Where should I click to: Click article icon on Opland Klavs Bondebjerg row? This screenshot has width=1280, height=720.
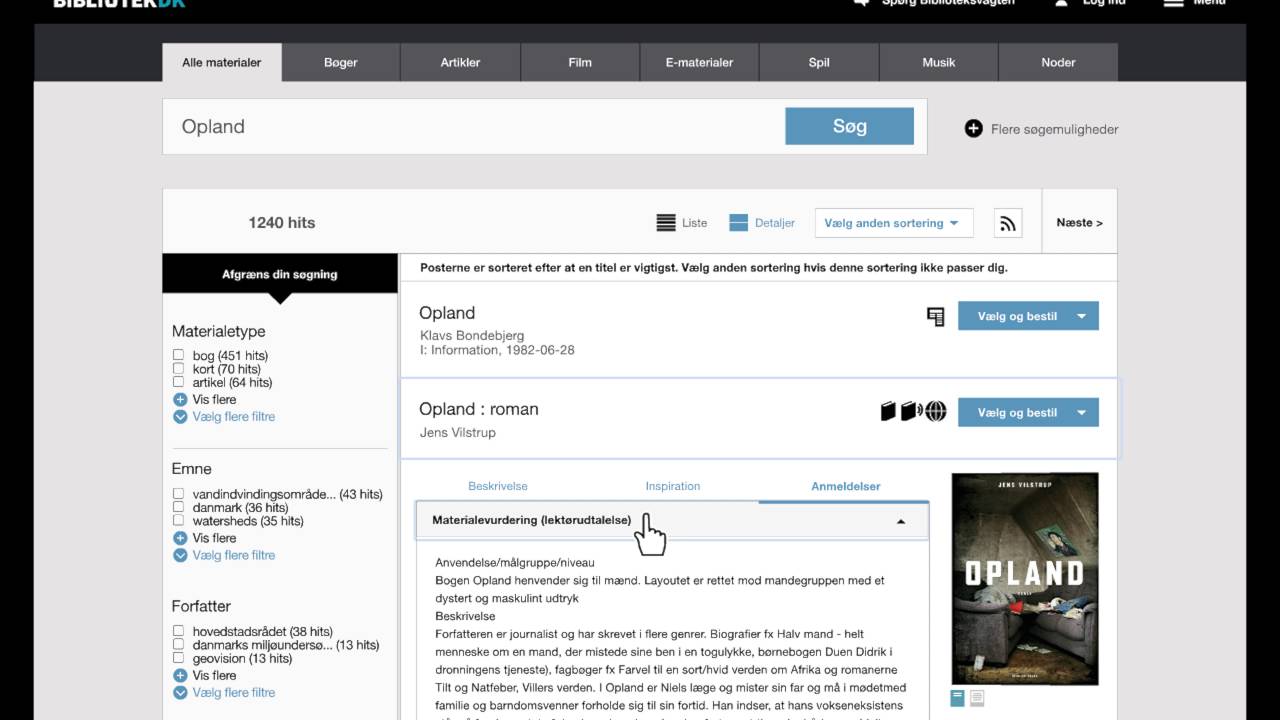[x=935, y=317]
